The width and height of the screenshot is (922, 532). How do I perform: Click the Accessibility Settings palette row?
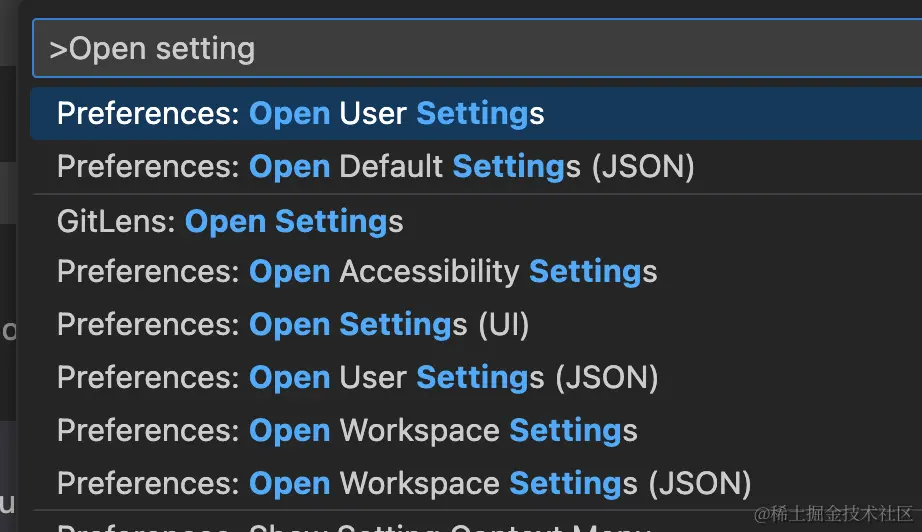coord(357,272)
